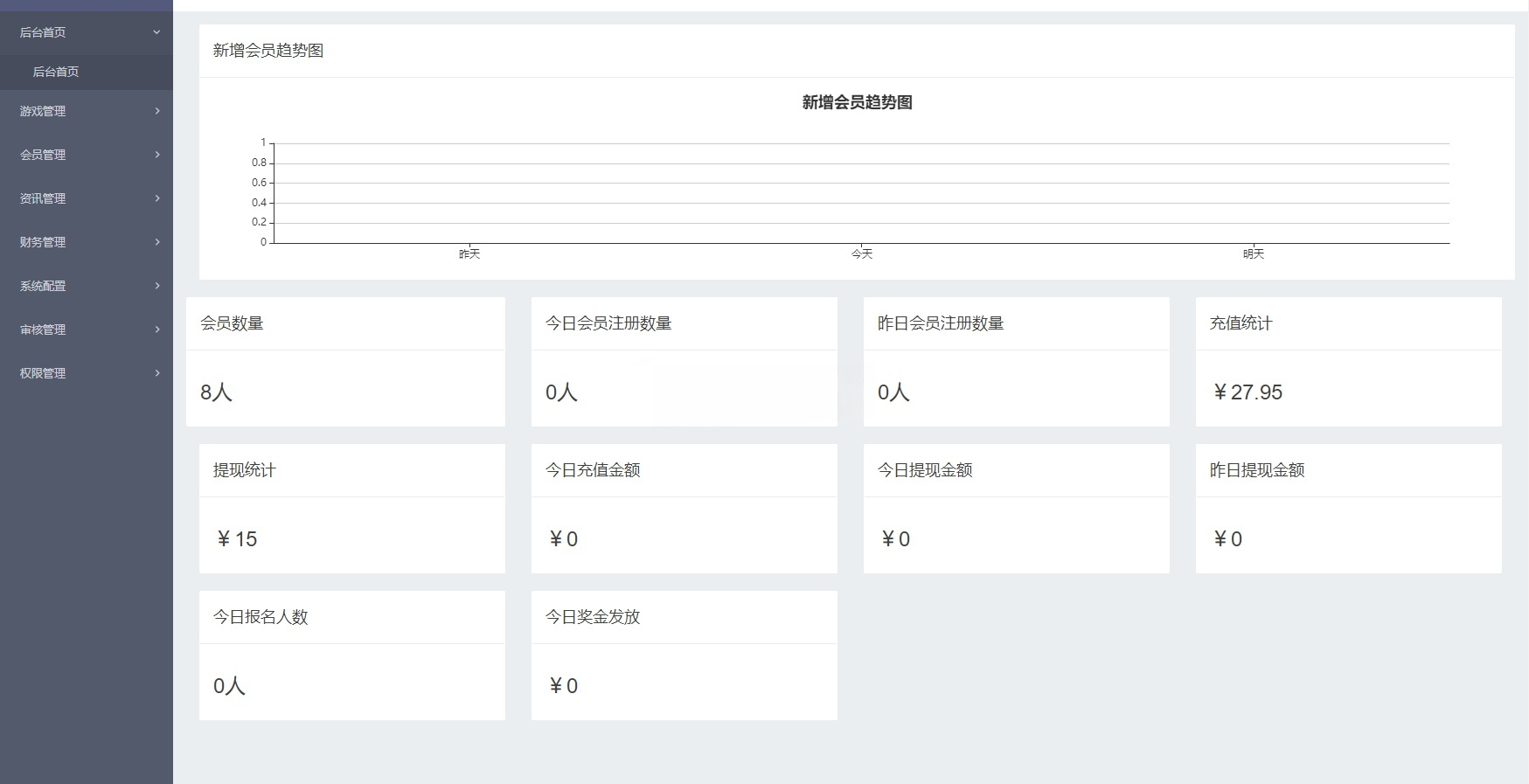This screenshot has width=1529, height=784.
Task: Expand the 资讯管理 chevron arrow
Action: [x=157, y=198]
